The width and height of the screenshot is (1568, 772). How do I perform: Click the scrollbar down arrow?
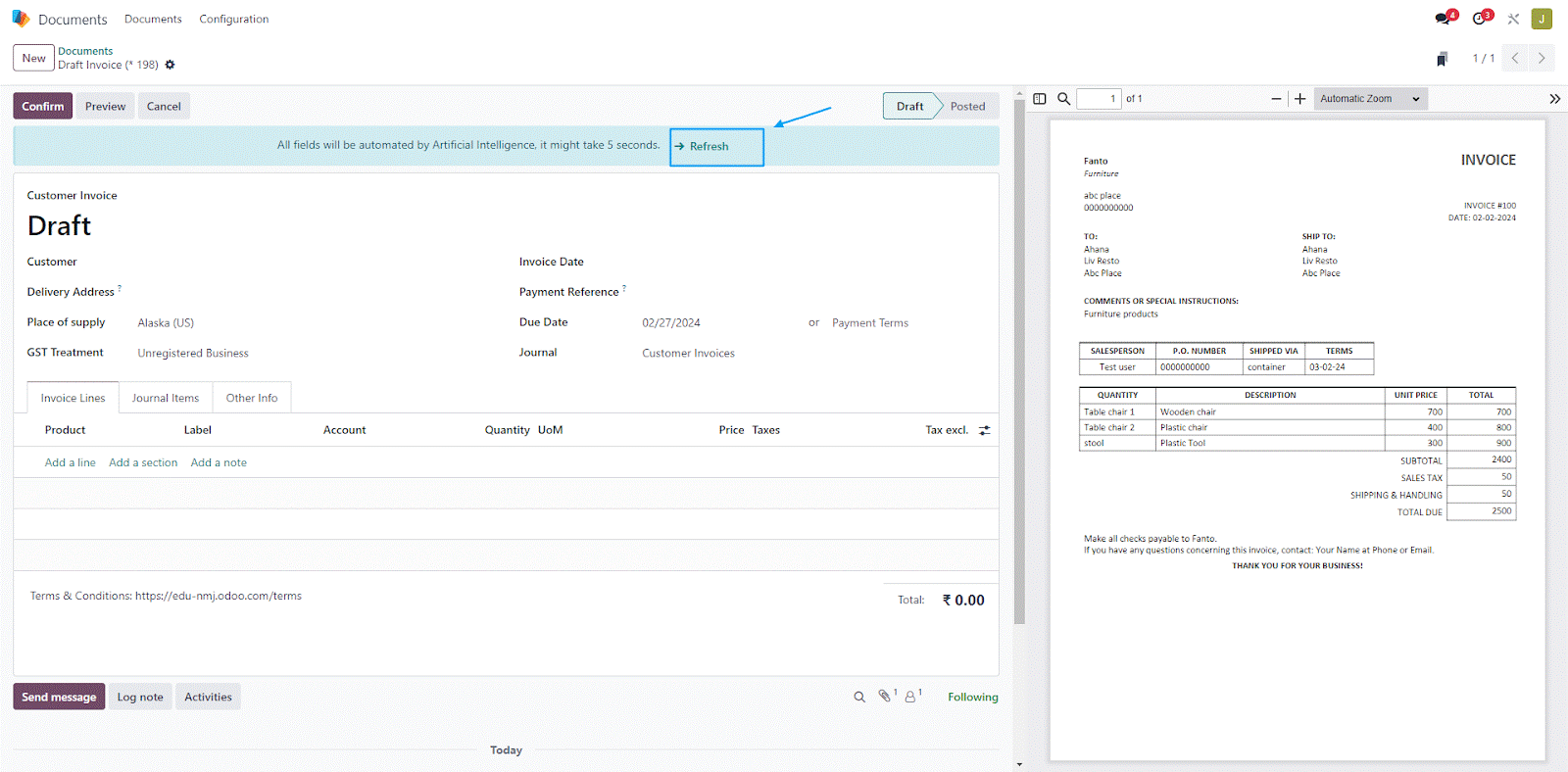(x=1019, y=764)
